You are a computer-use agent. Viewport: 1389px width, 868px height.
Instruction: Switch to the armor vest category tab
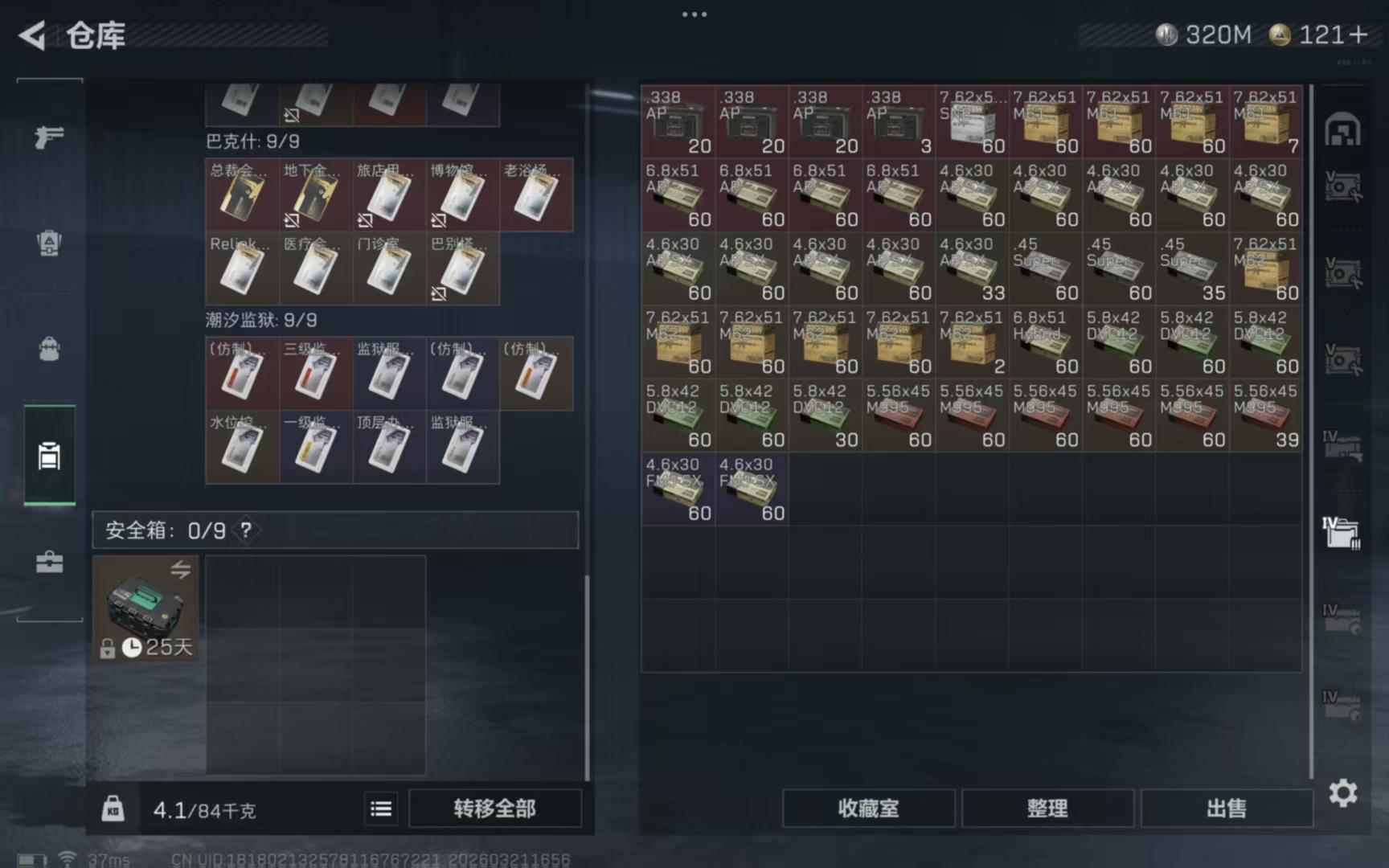[x=49, y=243]
